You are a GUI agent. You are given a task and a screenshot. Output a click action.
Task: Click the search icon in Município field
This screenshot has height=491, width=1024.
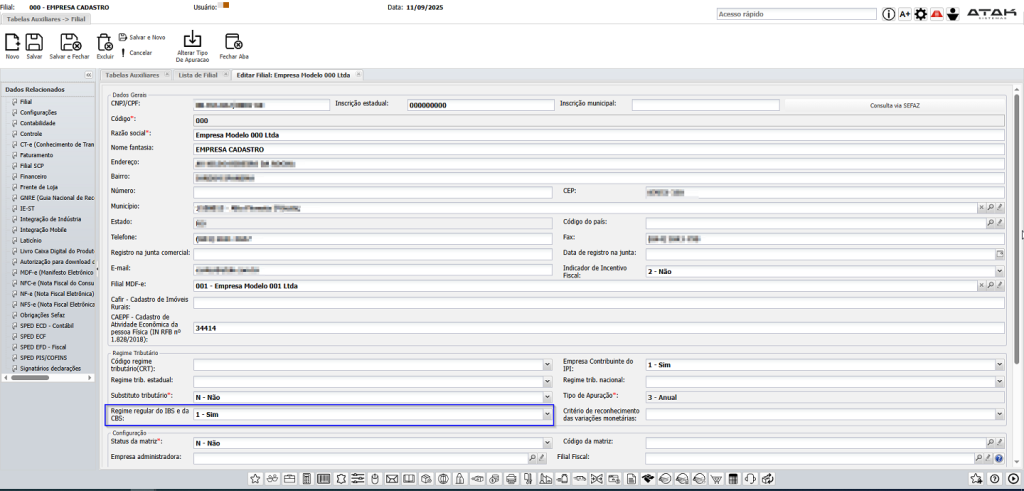[x=989, y=207]
